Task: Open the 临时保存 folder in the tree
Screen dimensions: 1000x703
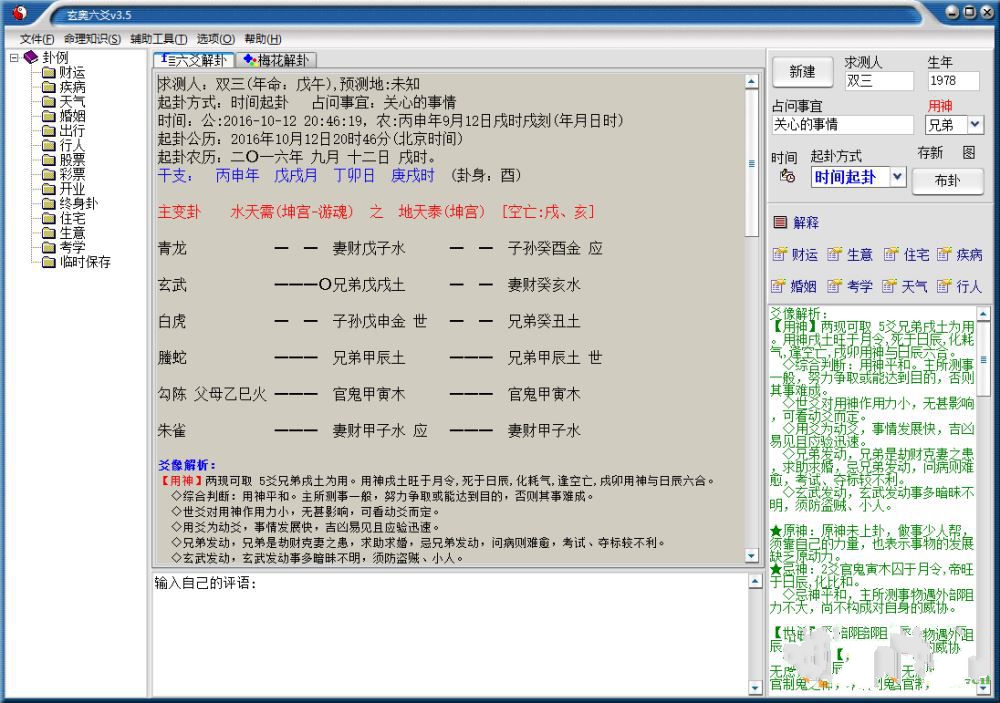Action: 84,262
